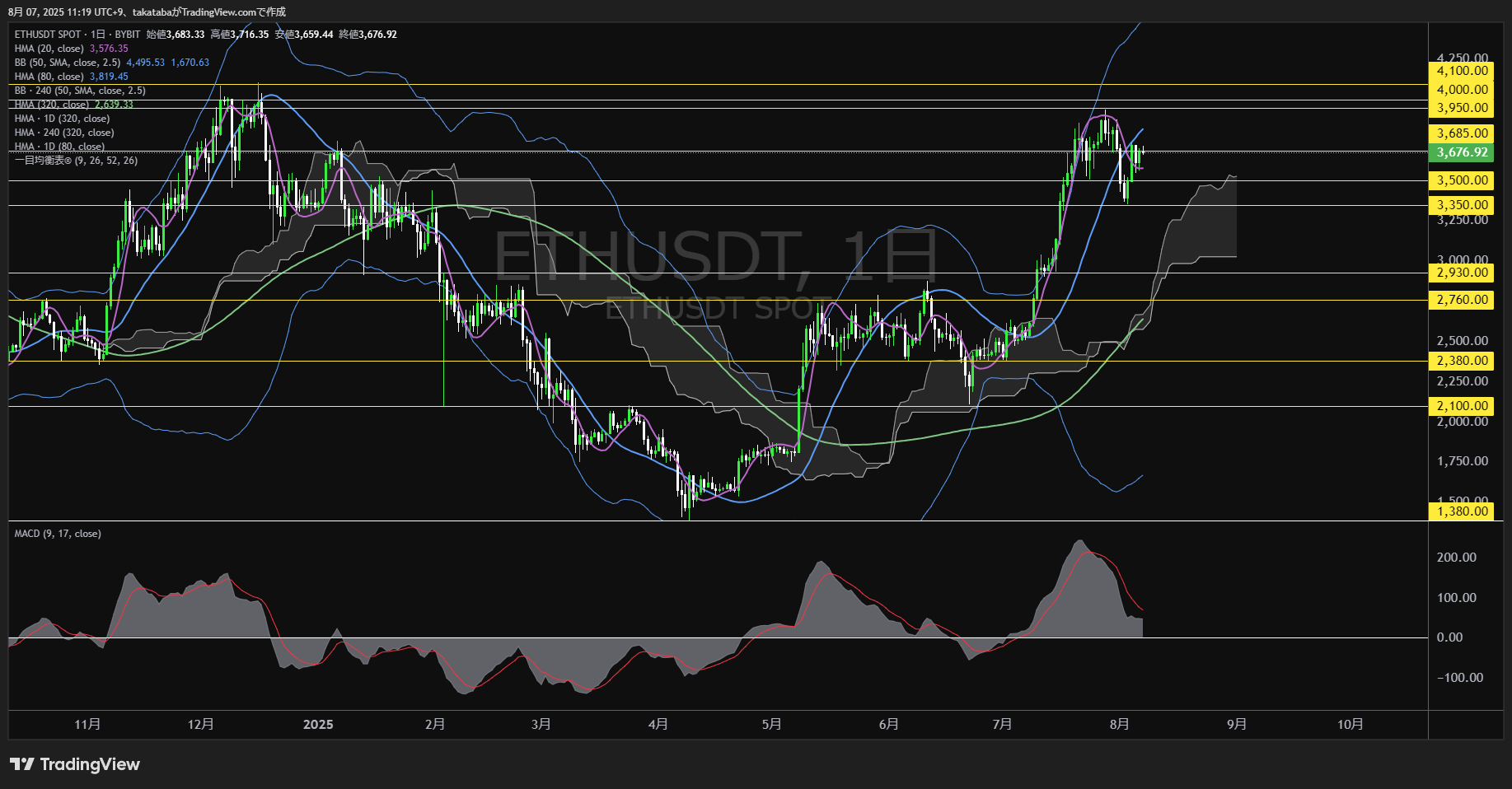Viewport: 1512px width, 789px height.
Task: Click the 10月 label on the time axis
Action: pos(1350,724)
